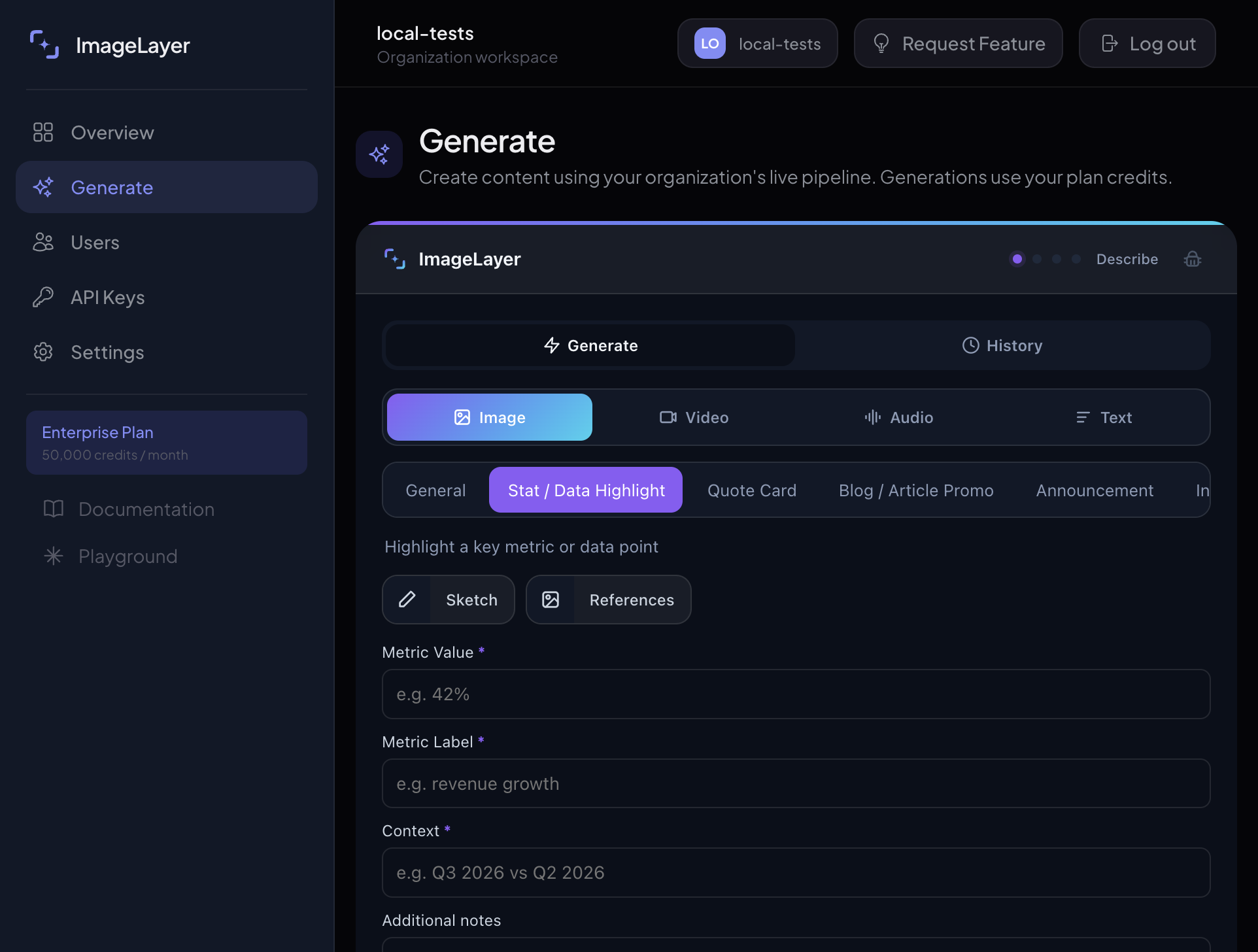Select the Video content type tab
This screenshot has height=952, width=1258.
click(694, 417)
